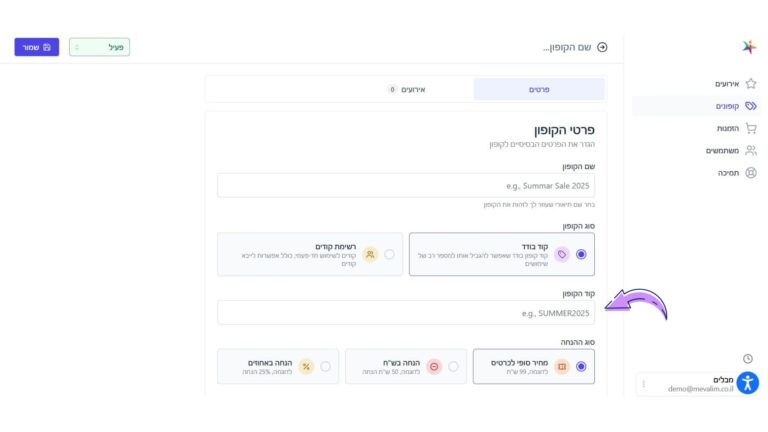Choose the percentage discount radio option
The width and height of the screenshot is (768, 432).
325,366
